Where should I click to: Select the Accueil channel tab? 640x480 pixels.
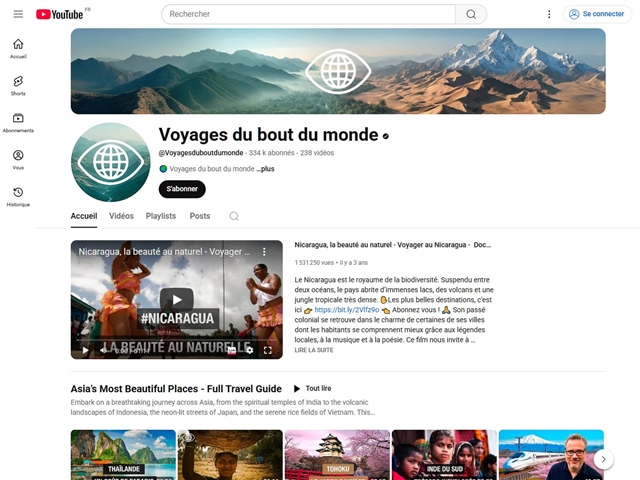(x=84, y=216)
